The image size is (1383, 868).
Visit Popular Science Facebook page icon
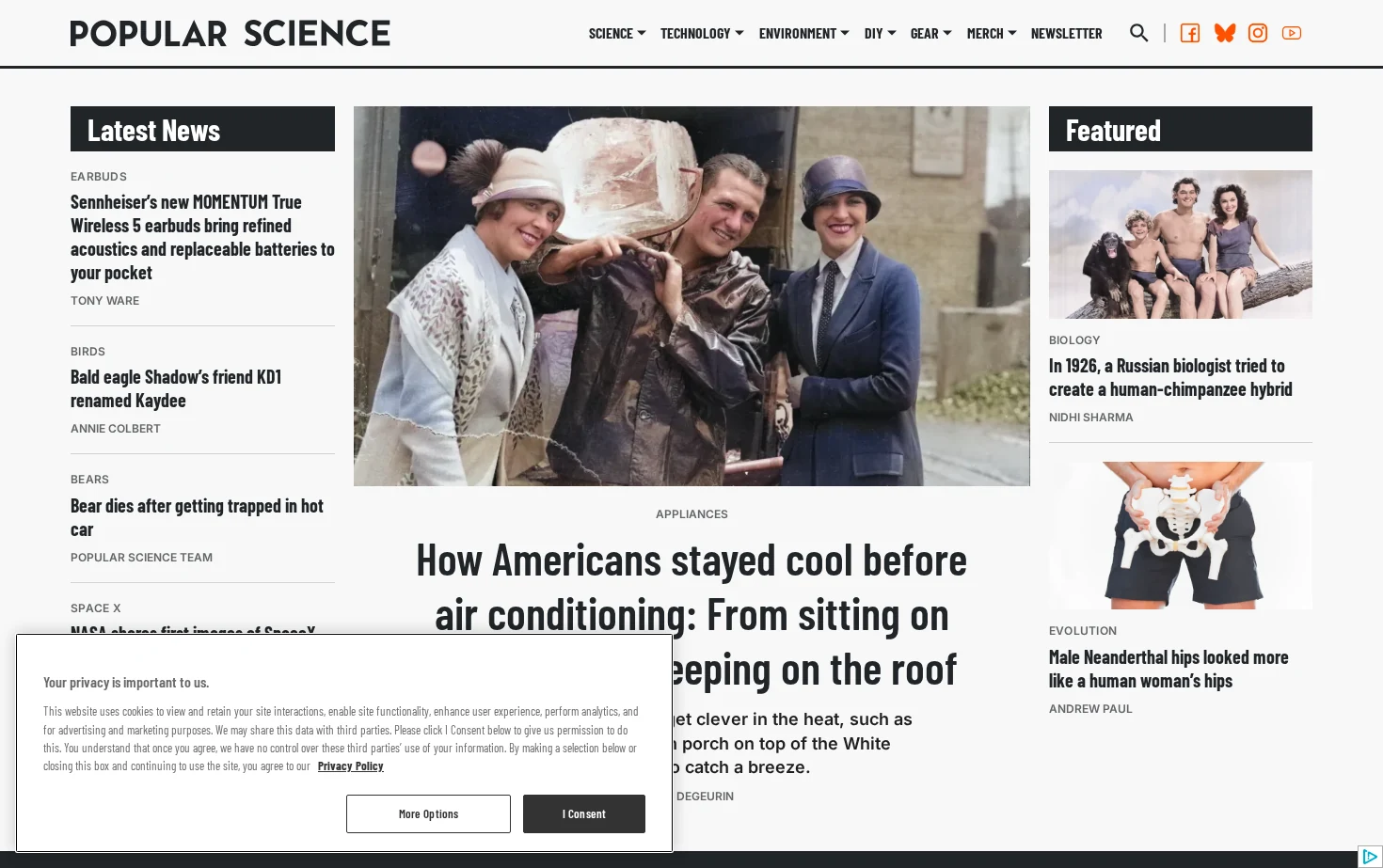click(x=1190, y=33)
